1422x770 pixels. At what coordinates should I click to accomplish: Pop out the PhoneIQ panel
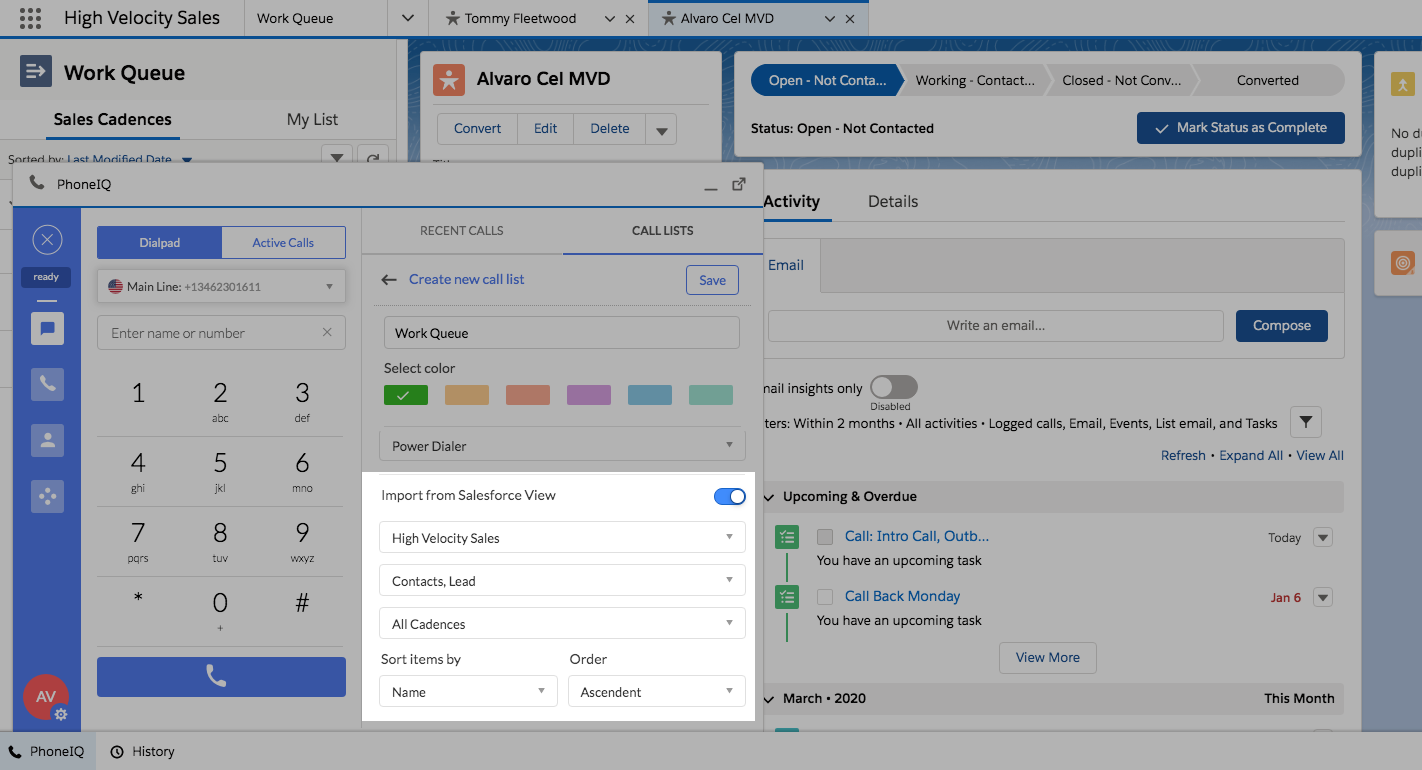pyautogui.click(x=739, y=184)
